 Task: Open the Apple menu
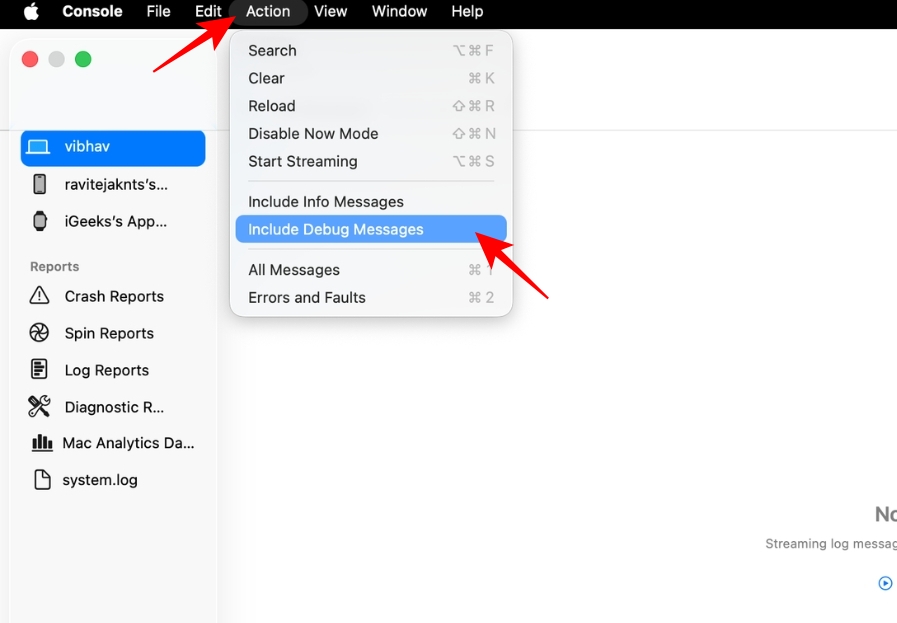click(x=31, y=11)
